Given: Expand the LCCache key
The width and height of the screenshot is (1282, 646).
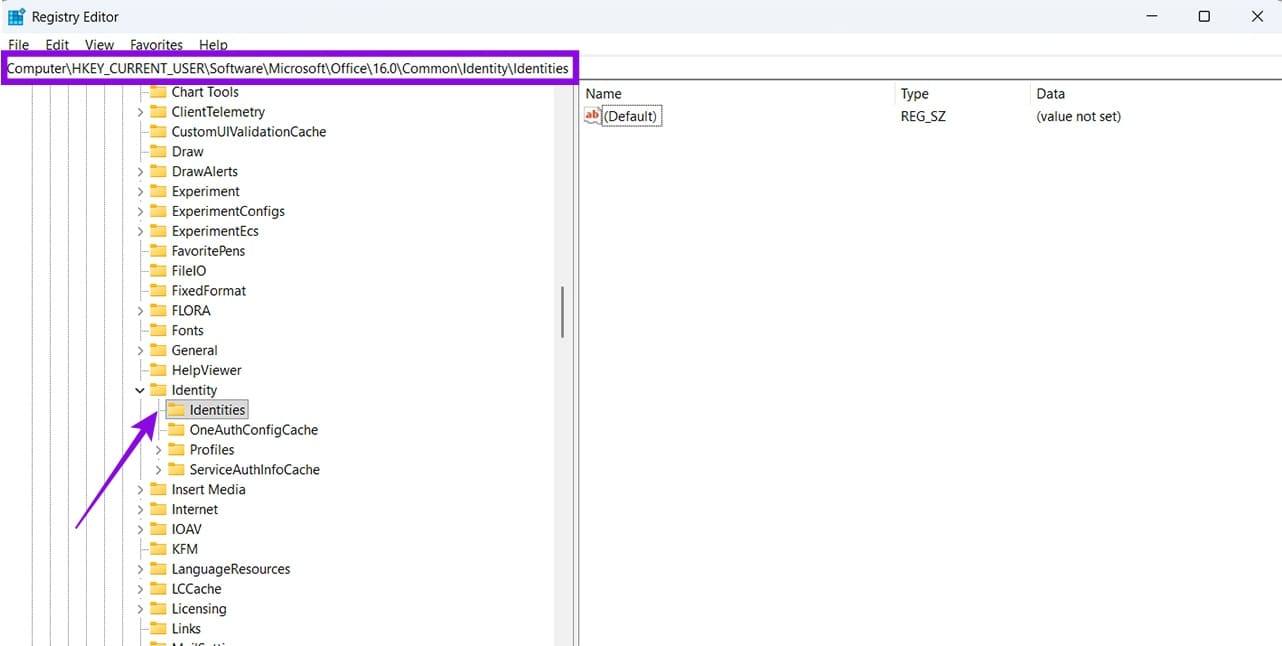Looking at the screenshot, I should [x=140, y=589].
